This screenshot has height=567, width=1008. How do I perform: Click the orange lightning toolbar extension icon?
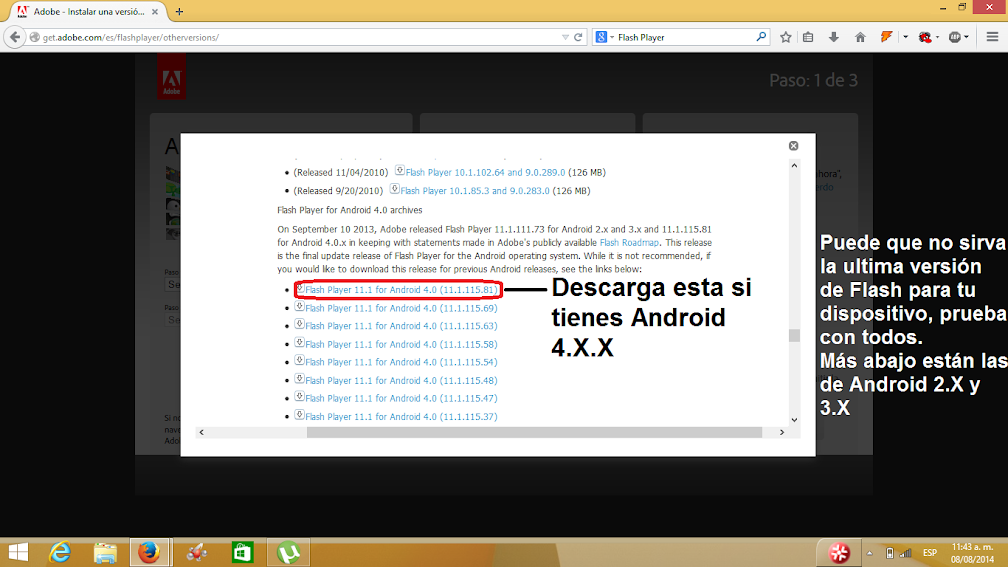point(886,37)
